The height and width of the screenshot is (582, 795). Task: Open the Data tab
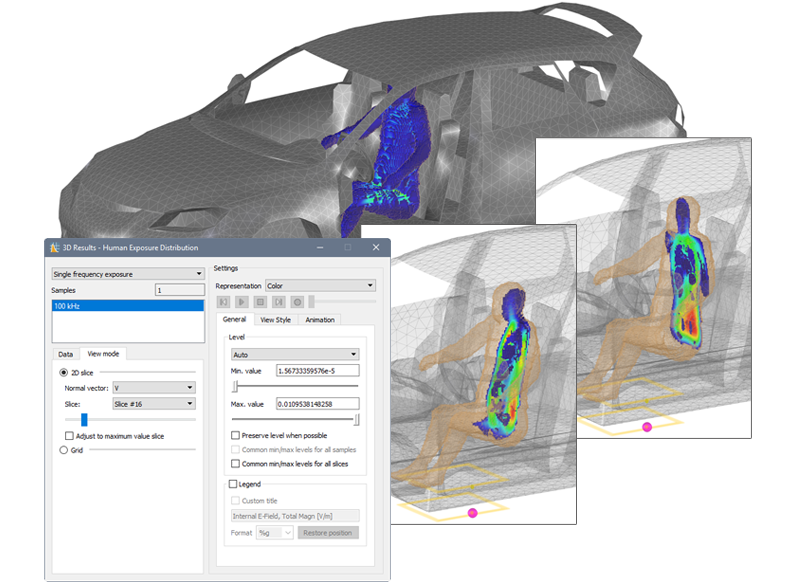[x=65, y=354]
